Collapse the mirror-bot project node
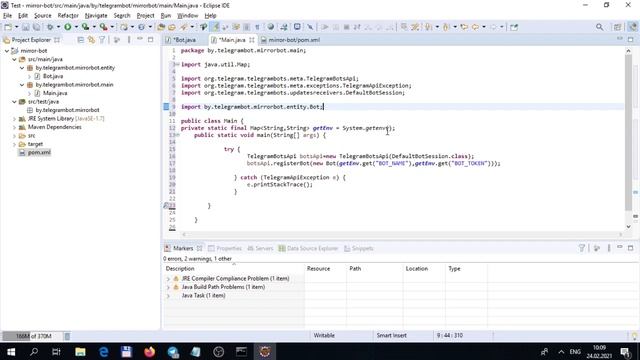This screenshot has height=360, width=640. [7, 51]
